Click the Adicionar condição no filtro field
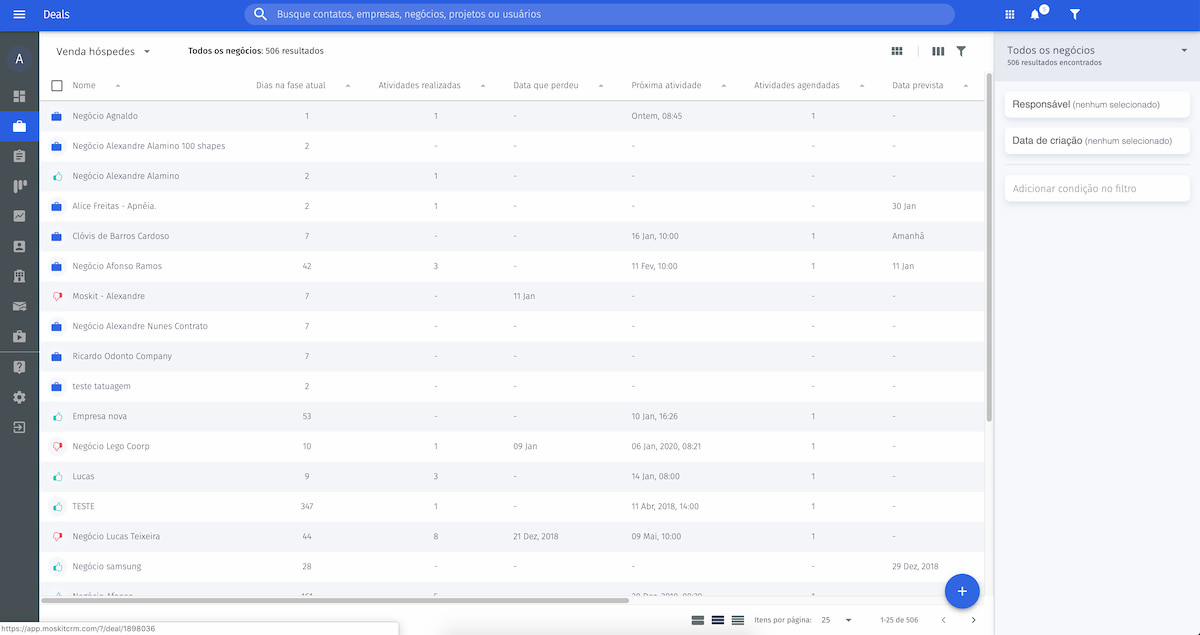The image size is (1200, 635). click(1097, 188)
